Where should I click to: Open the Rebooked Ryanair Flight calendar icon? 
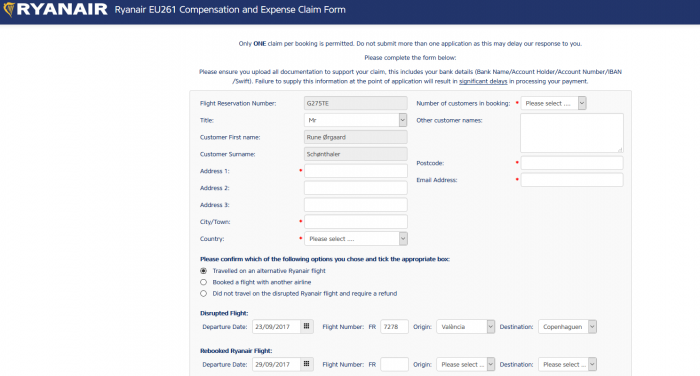click(306, 364)
